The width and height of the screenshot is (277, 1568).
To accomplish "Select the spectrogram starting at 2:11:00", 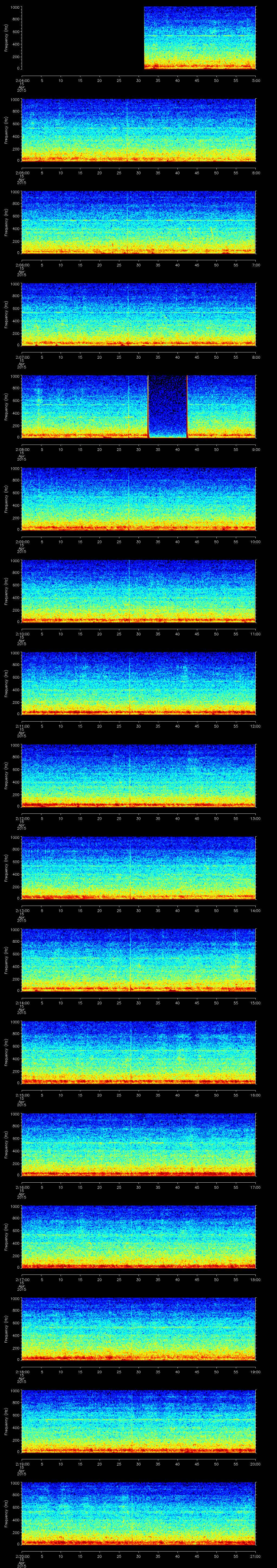I will tap(139, 683).
